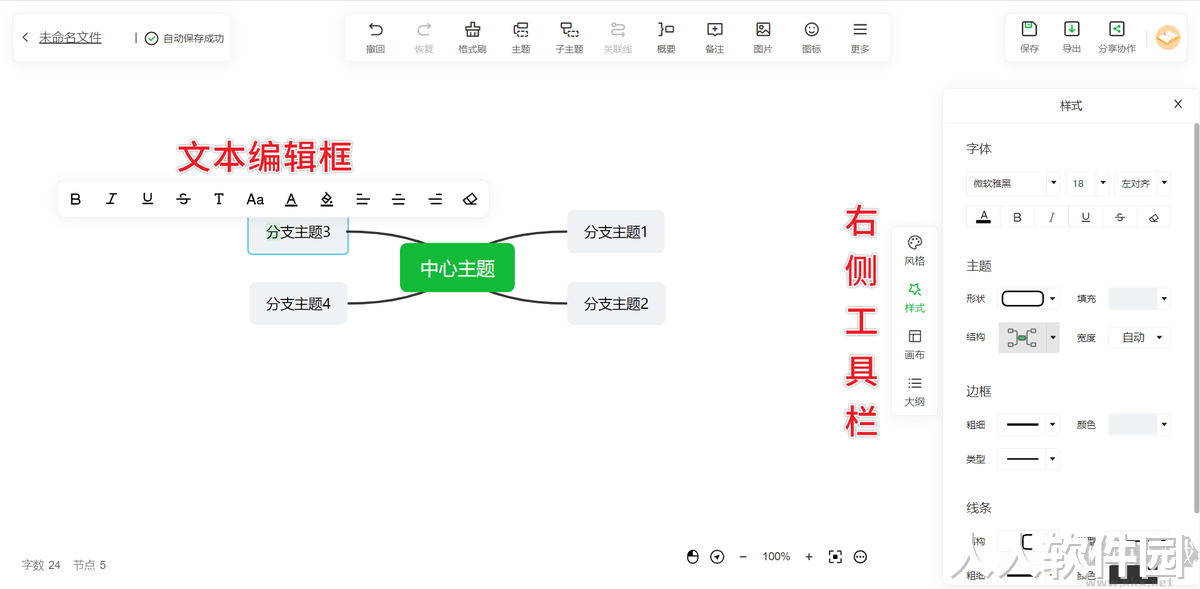The image size is (1200, 589).
Task: Go back with the left arrow
Action: tap(25, 38)
